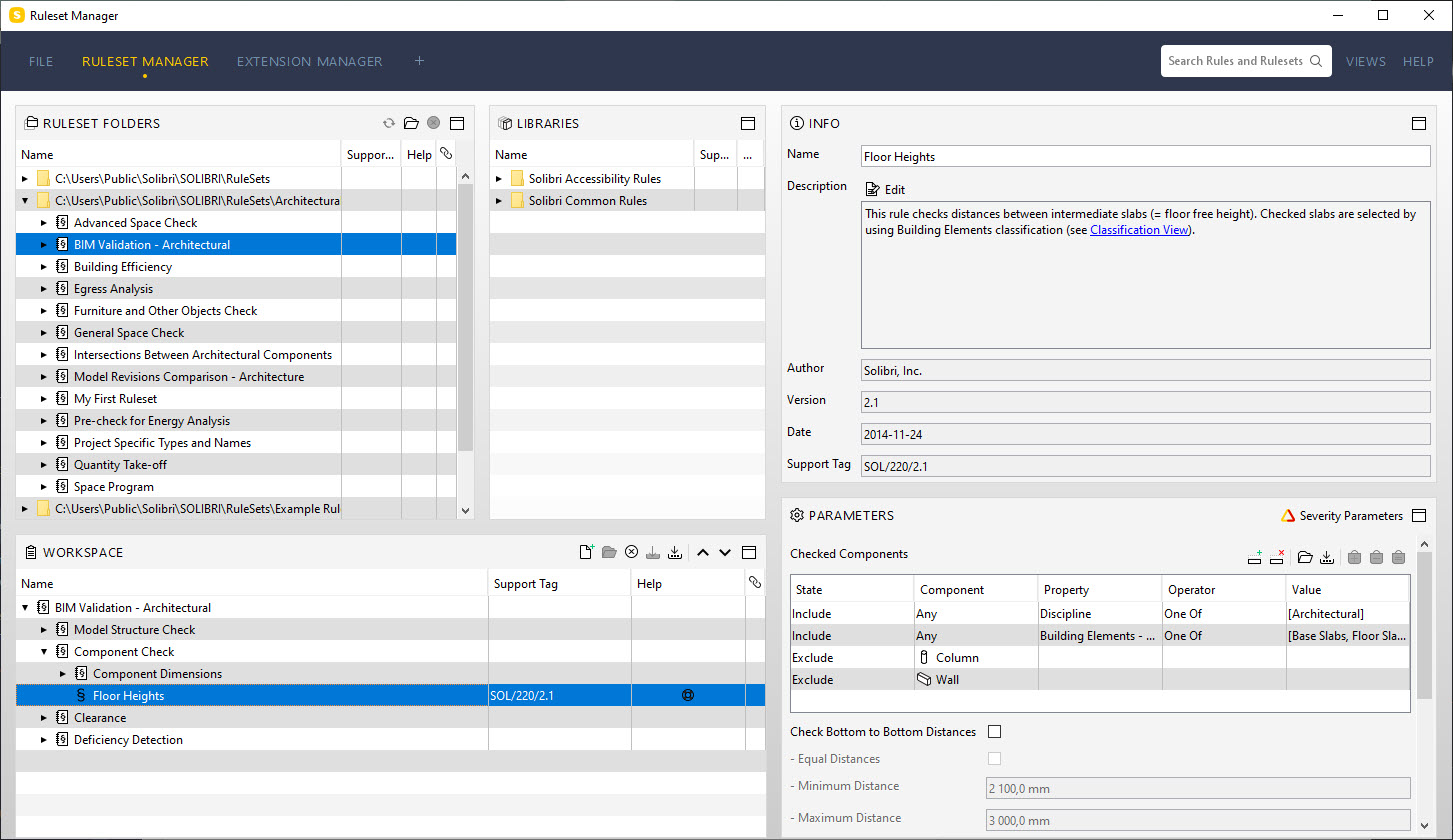Expand the Advanced Space Check ruleset
The image size is (1453, 840).
44,223
